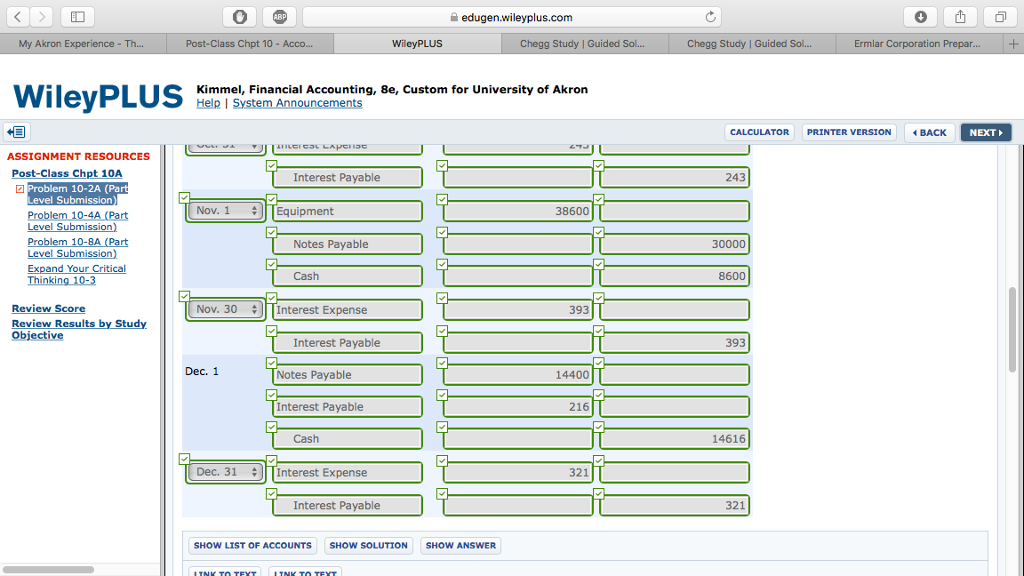Screen dimensions: 1024x576
Task: Open Safari's downloads icon
Action: tap(920, 16)
